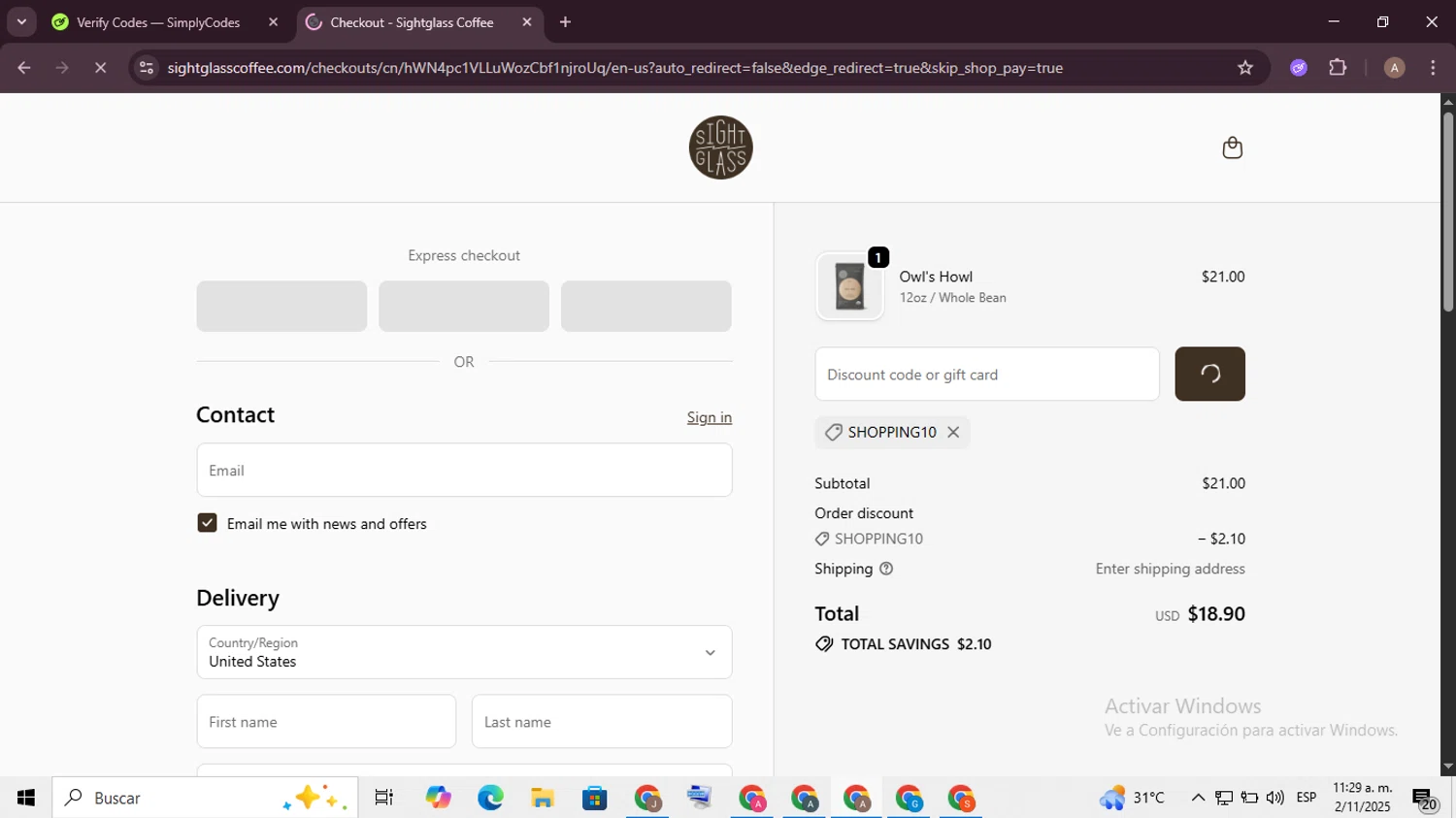This screenshot has height=818, width=1456.
Task: Click the third express checkout button
Action: click(x=646, y=307)
